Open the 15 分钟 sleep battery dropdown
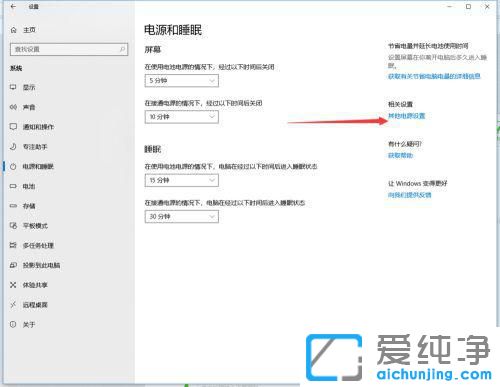Image resolution: width=500 pixels, height=387 pixels. tap(182, 180)
